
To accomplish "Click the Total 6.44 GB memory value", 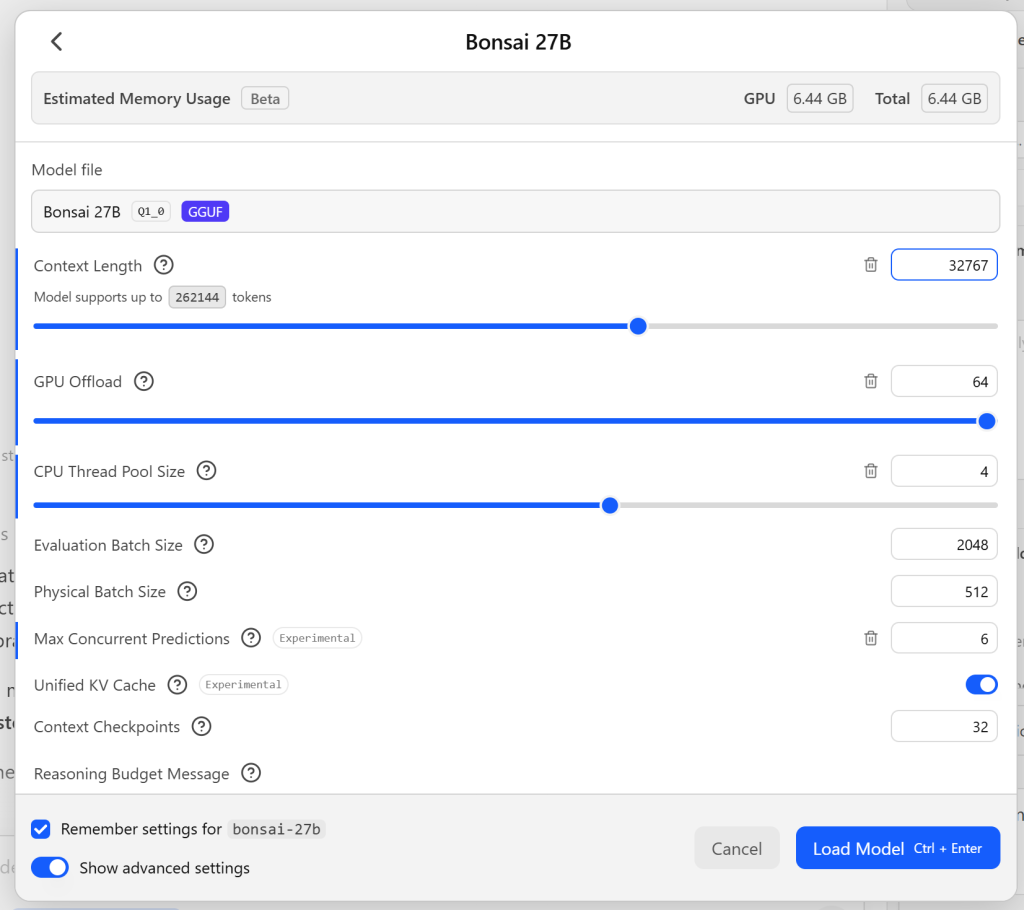I will [x=954, y=99].
